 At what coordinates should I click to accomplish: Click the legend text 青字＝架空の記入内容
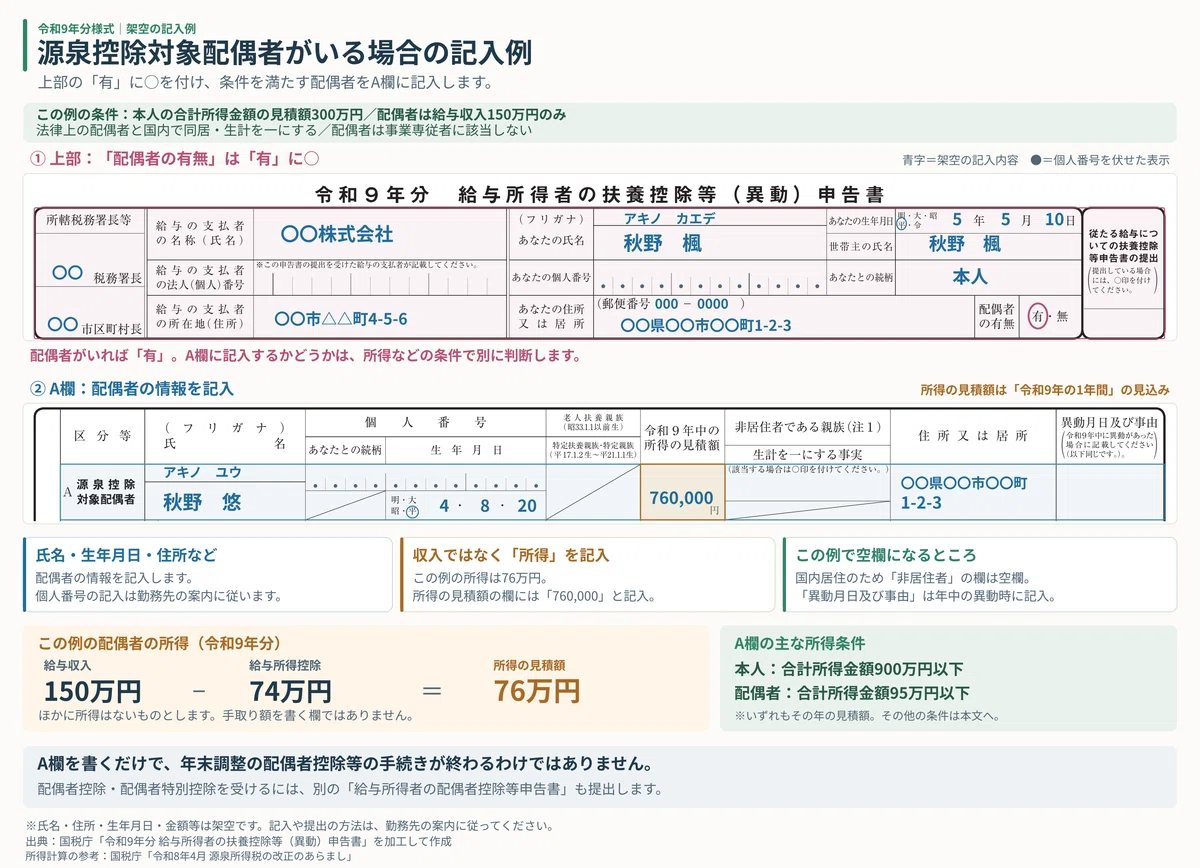pos(960,160)
